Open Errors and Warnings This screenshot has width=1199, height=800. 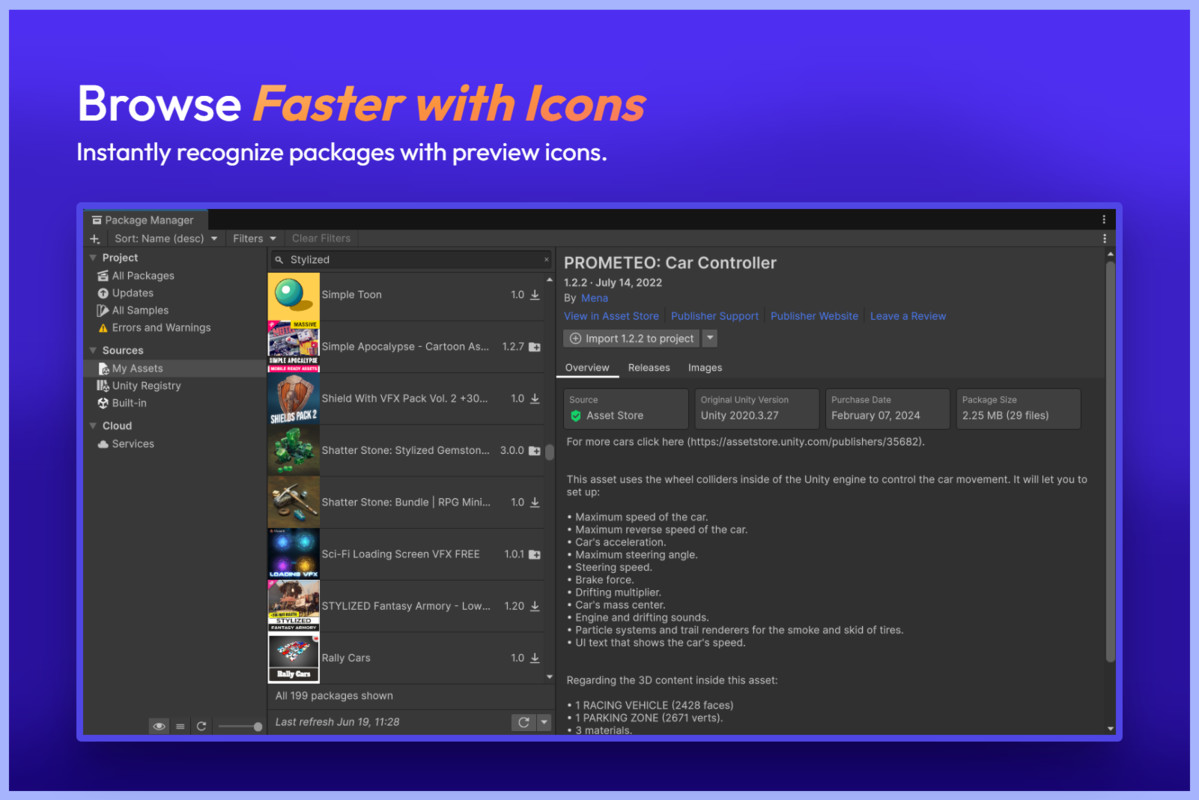pyautogui.click(x=161, y=327)
